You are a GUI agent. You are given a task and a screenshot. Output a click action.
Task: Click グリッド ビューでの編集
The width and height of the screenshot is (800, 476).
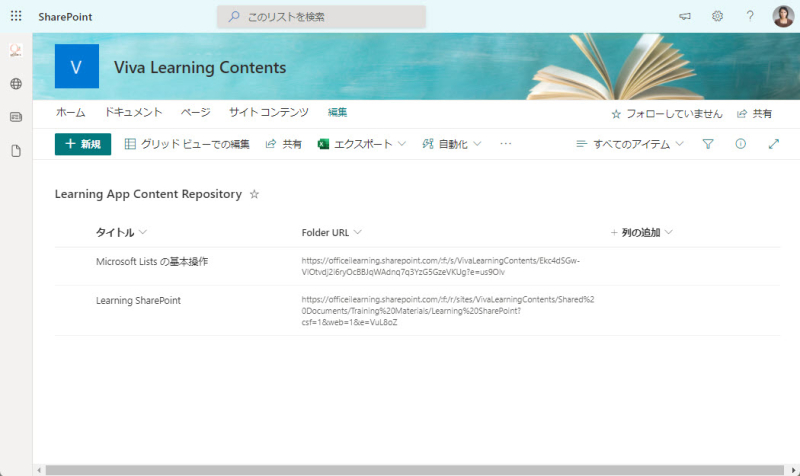(x=187, y=144)
